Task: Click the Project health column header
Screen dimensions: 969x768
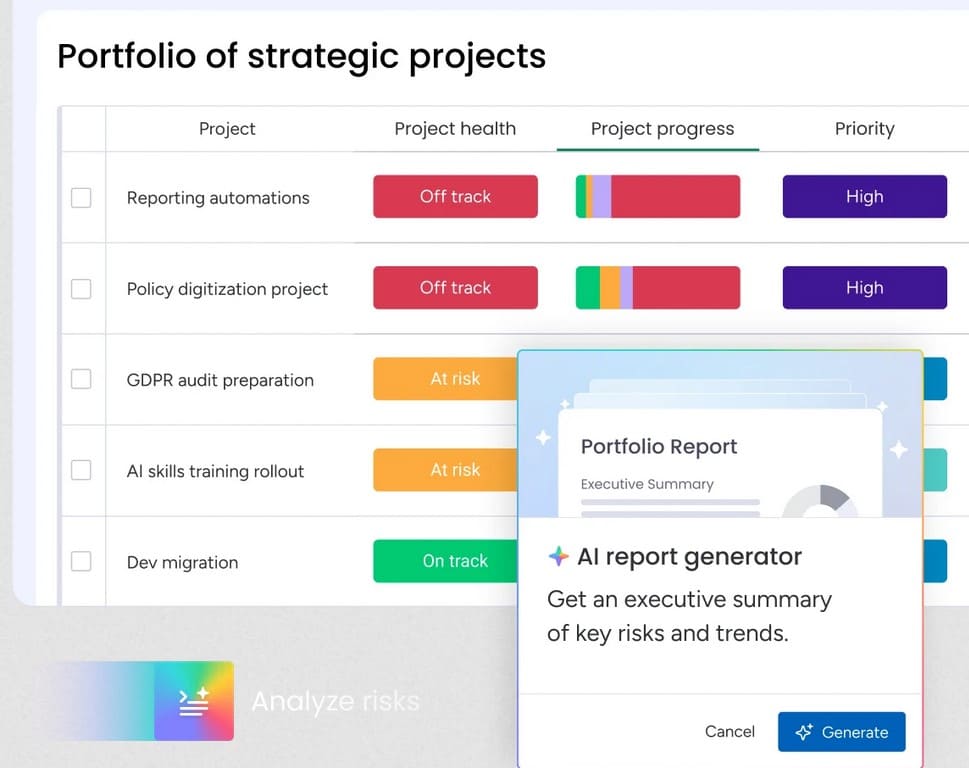Action: 455,129
